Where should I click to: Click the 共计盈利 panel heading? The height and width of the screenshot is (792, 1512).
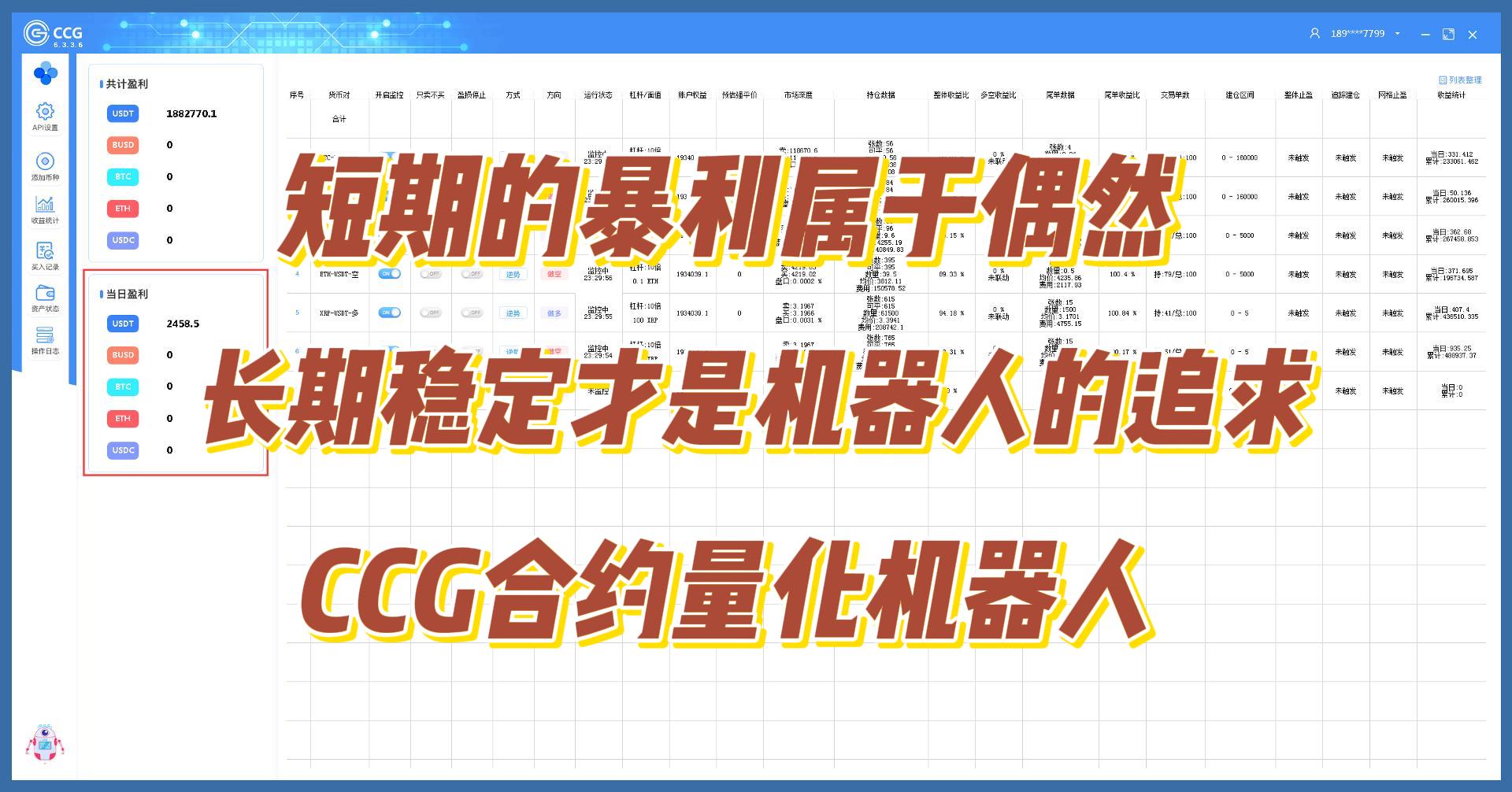pos(127,83)
